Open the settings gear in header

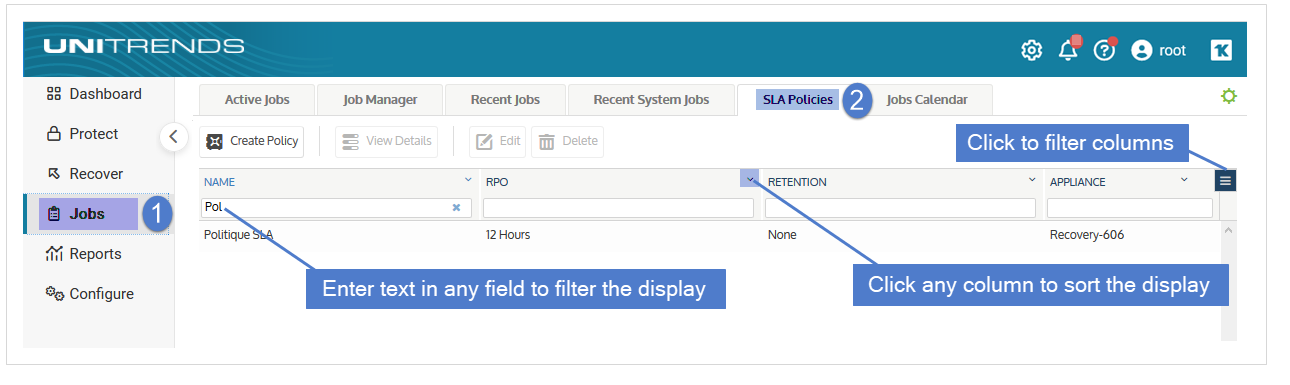(1031, 50)
